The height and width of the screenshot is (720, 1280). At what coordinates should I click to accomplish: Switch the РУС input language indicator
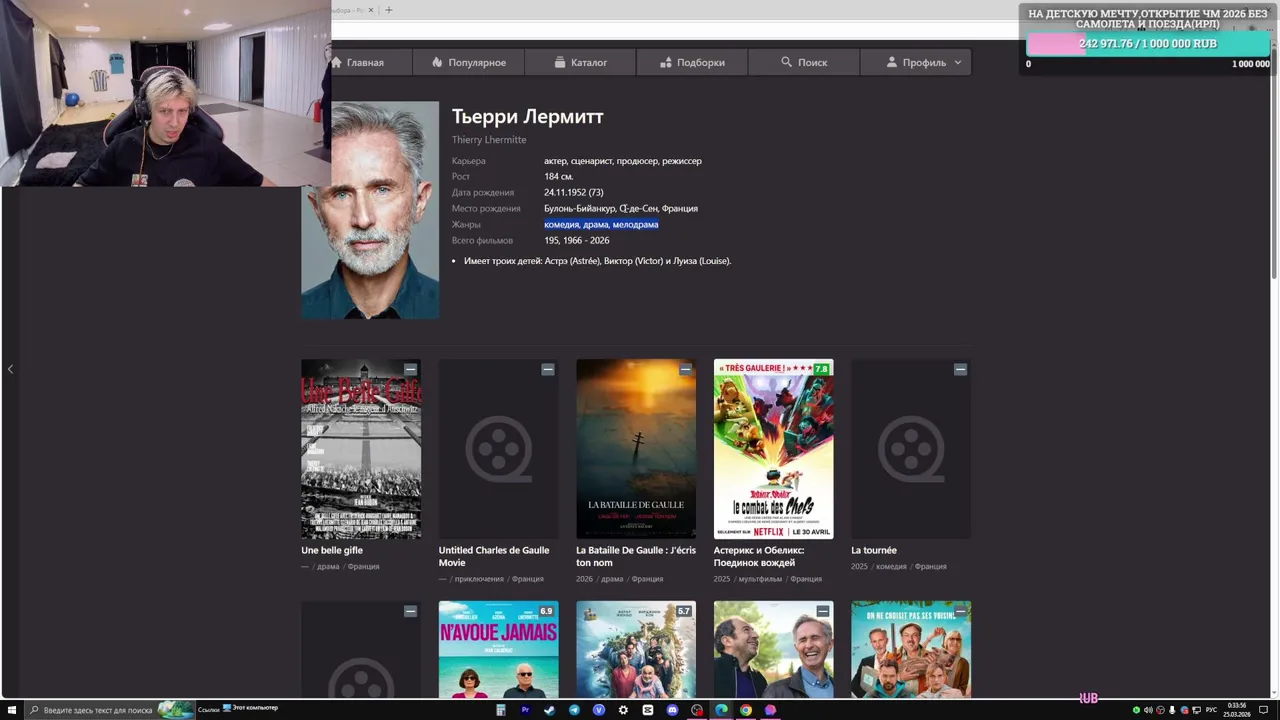pos(1211,710)
